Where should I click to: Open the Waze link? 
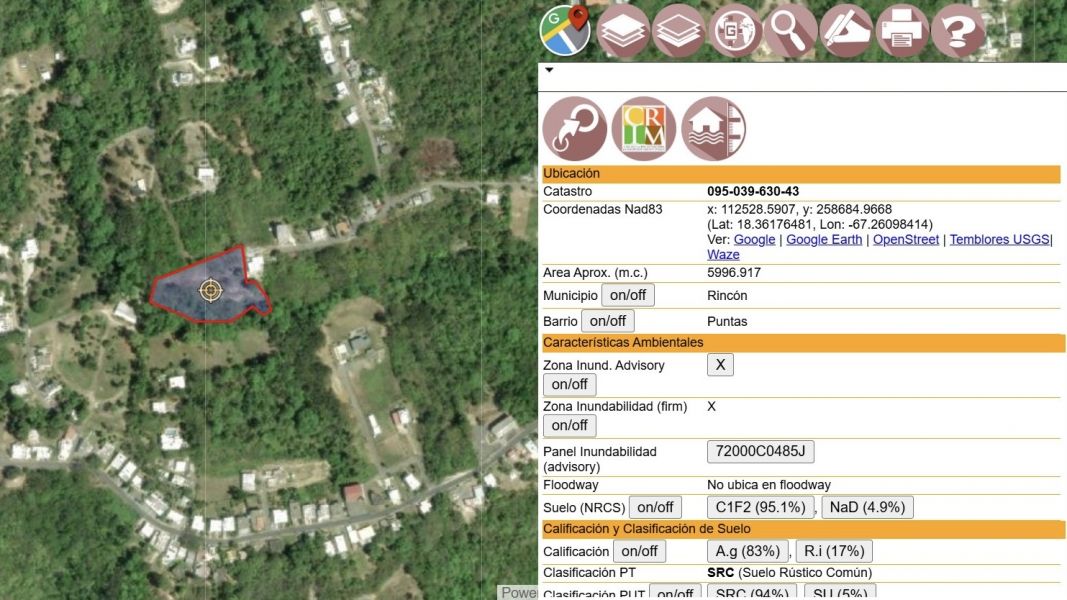click(x=723, y=254)
